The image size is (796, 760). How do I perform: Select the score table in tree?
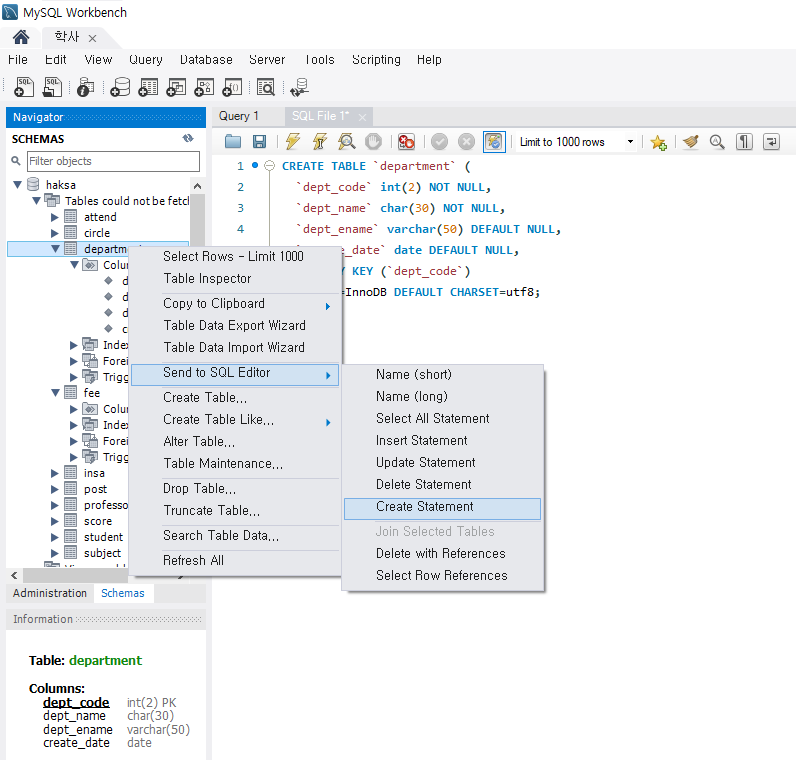pyautogui.click(x=97, y=521)
